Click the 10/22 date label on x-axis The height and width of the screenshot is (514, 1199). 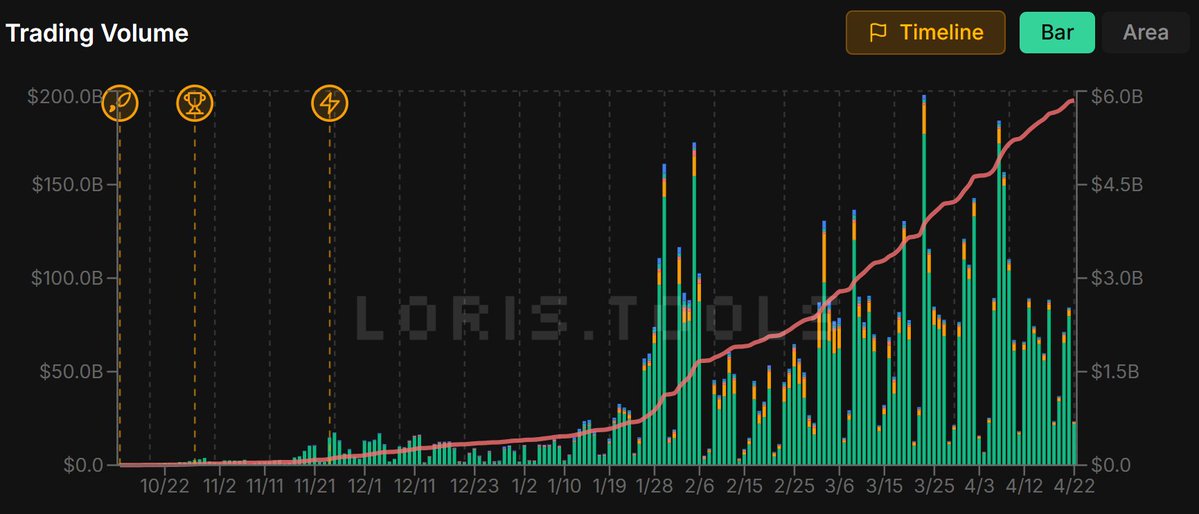point(164,486)
